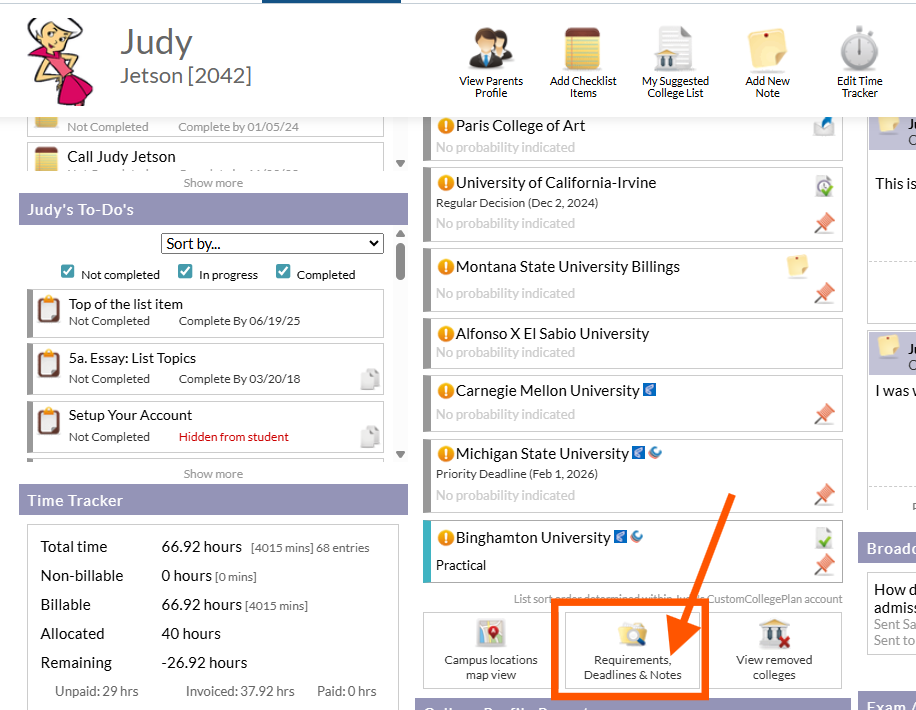Click document icon on Setup Your Account

[x=370, y=437]
